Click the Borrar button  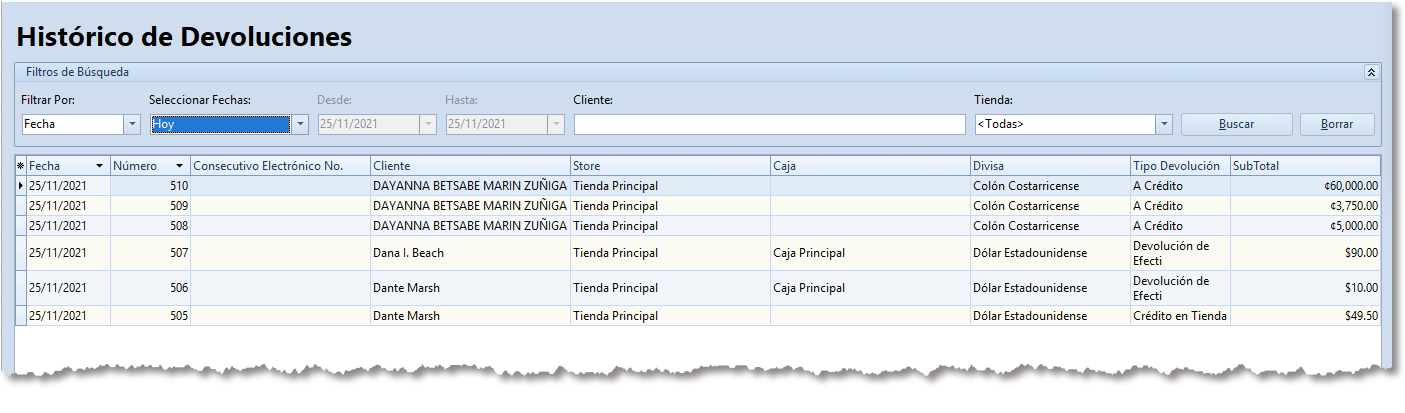(1337, 124)
